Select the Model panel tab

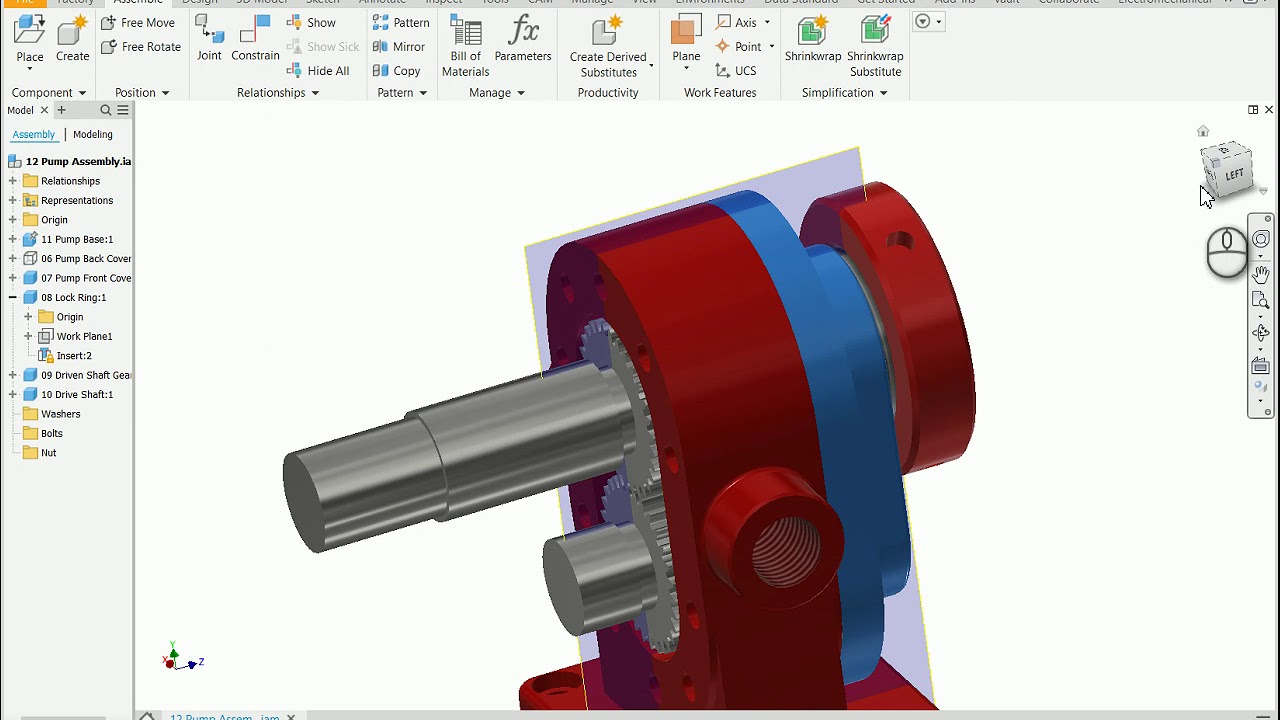click(x=20, y=110)
